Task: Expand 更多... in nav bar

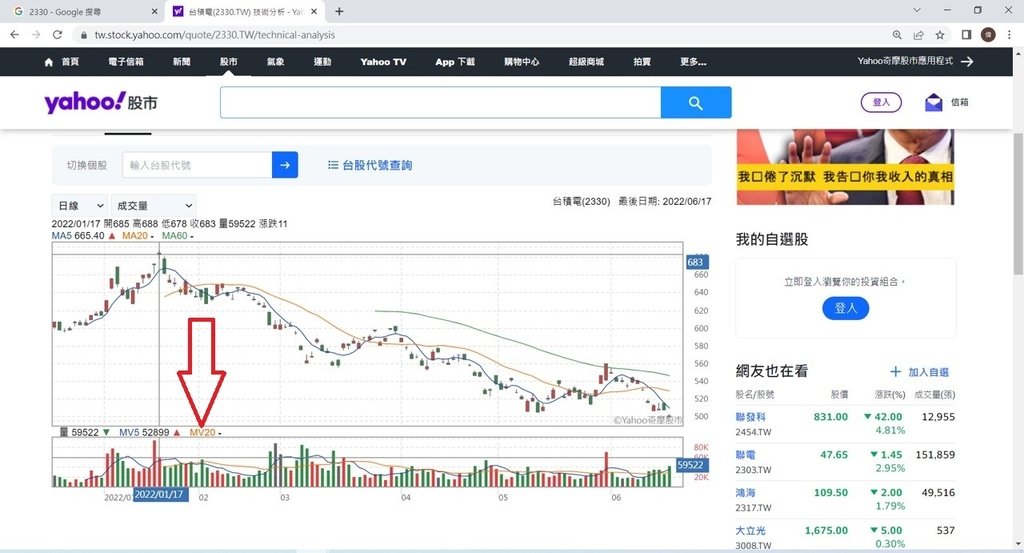Action: pyautogui.click(x=693, y=62)
